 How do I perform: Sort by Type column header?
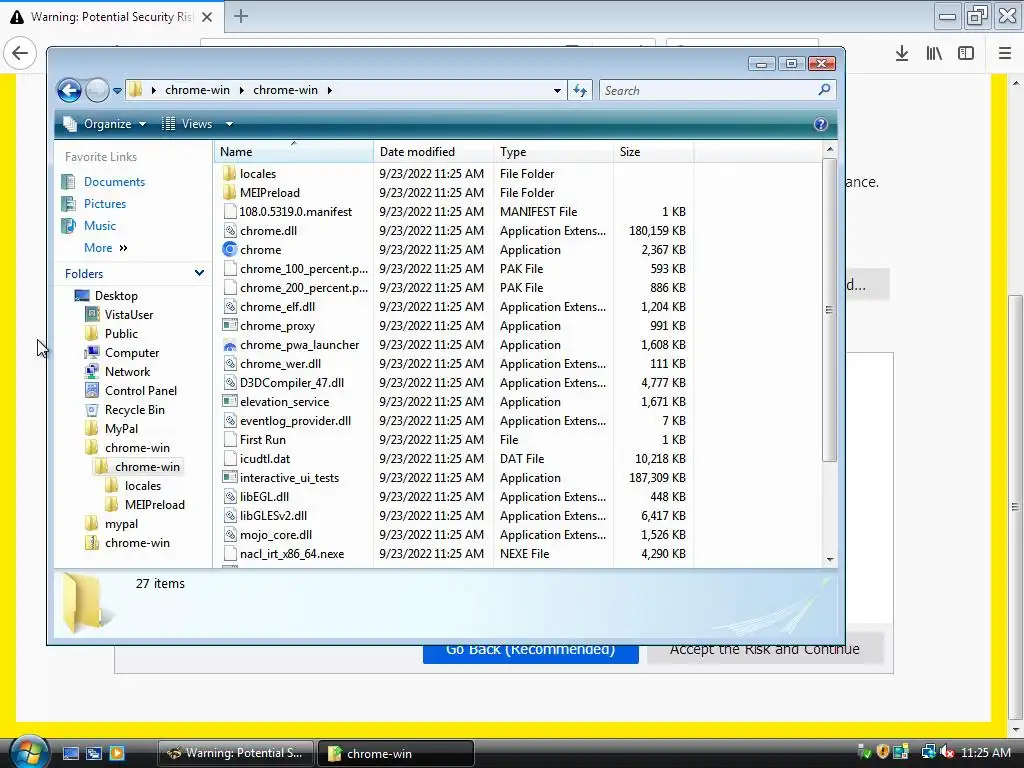pyautogui.click(x=553, y=152)
